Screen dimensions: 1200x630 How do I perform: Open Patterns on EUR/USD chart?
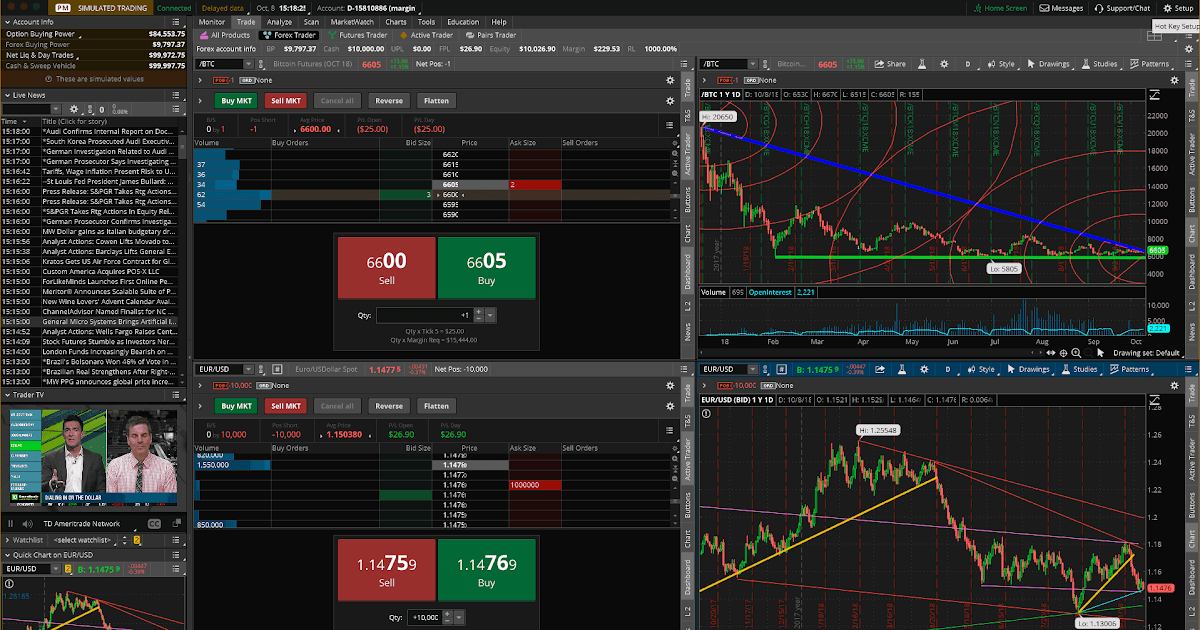pyautogui.click(x=1128, y=369)
